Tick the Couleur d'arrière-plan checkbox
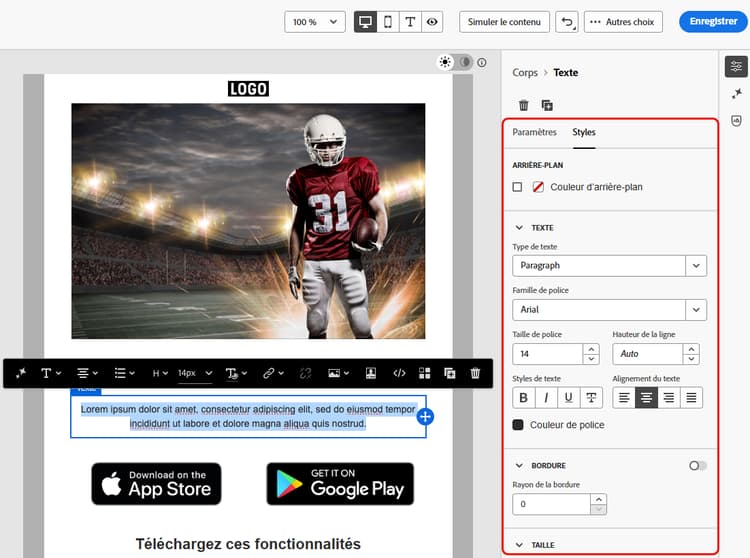The image size is (750, 558). [x=517, y=187]
